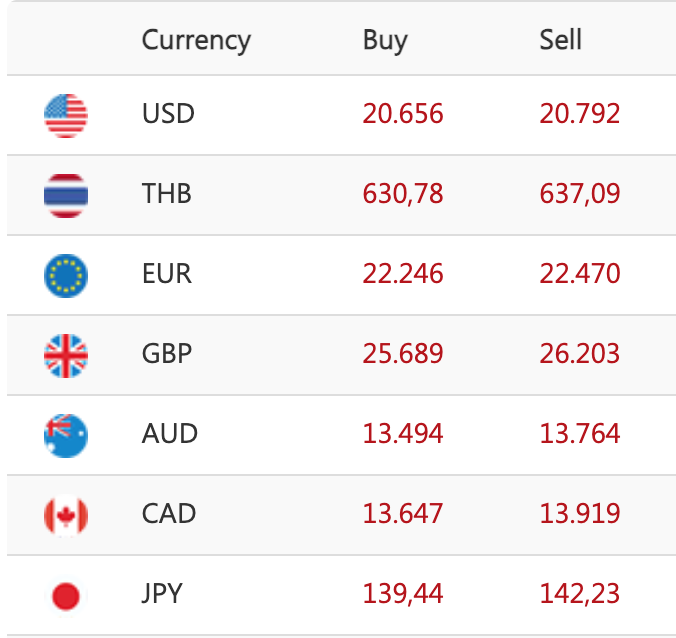The image size is (676, 638).
Task: Select the USD currency label
Action: (168, 114)
